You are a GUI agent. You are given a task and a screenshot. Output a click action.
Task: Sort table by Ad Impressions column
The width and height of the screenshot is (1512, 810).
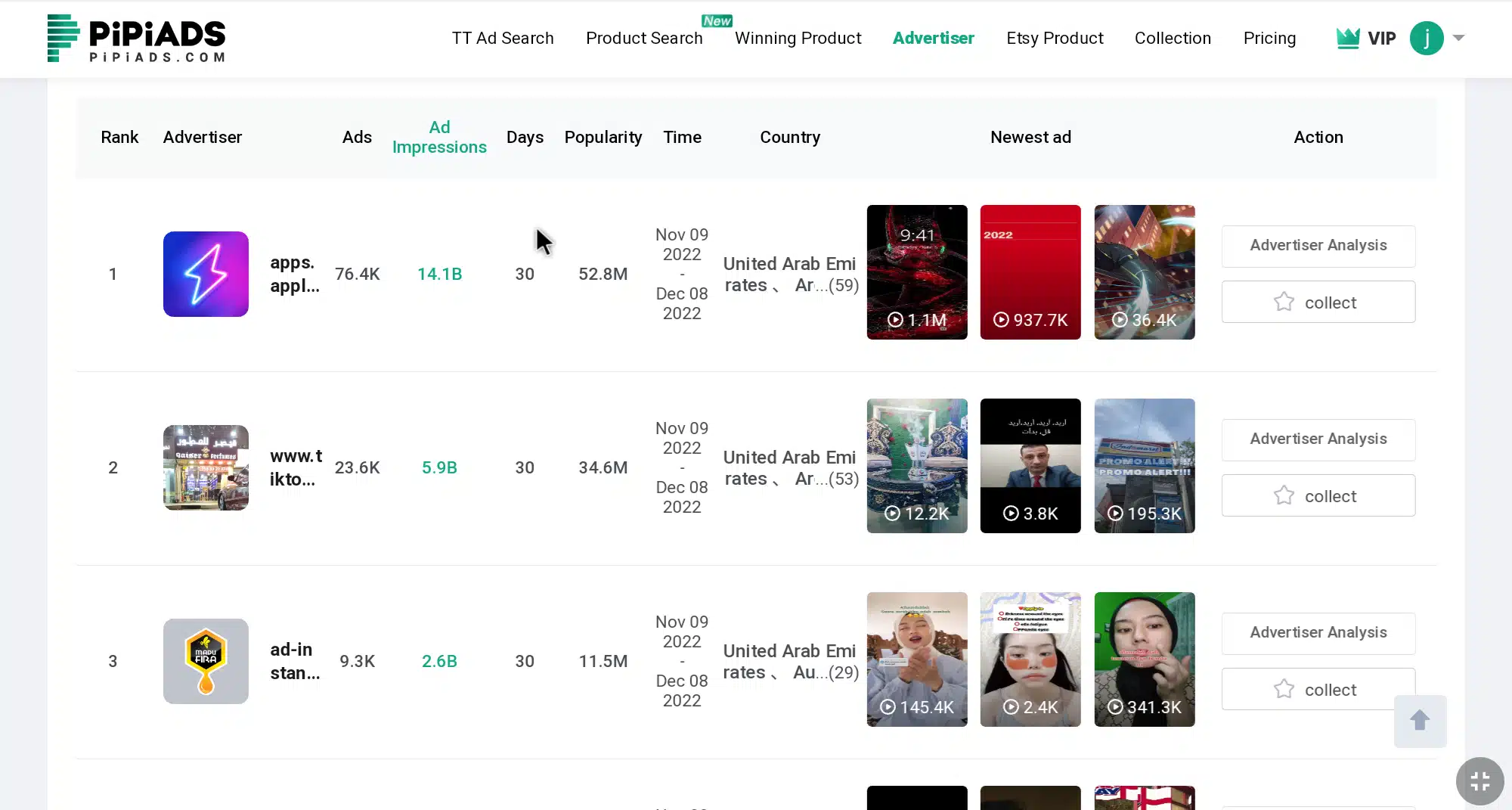[439, 137]
